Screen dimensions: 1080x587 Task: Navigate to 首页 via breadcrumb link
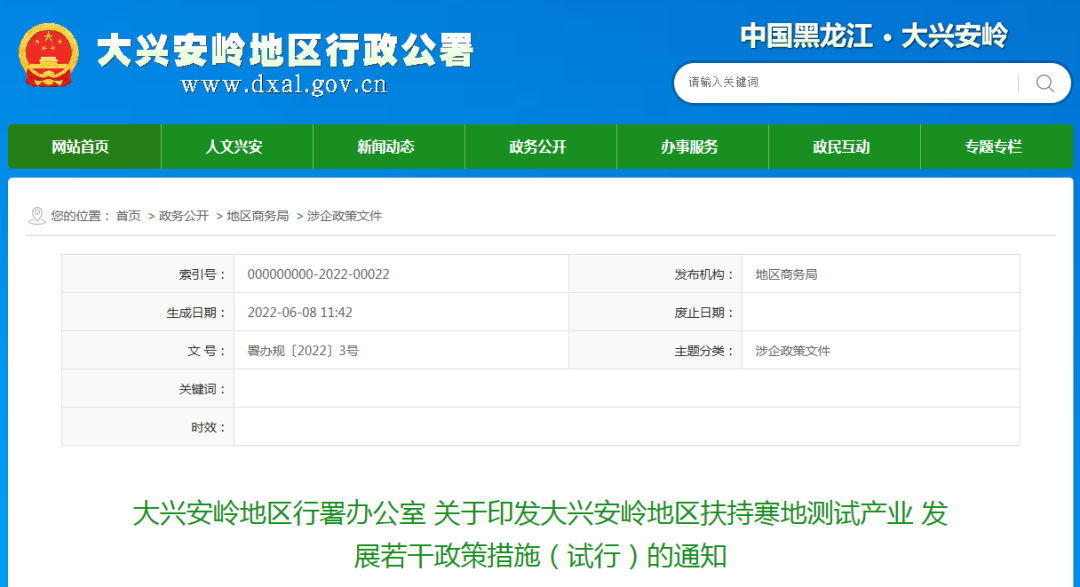126,216
